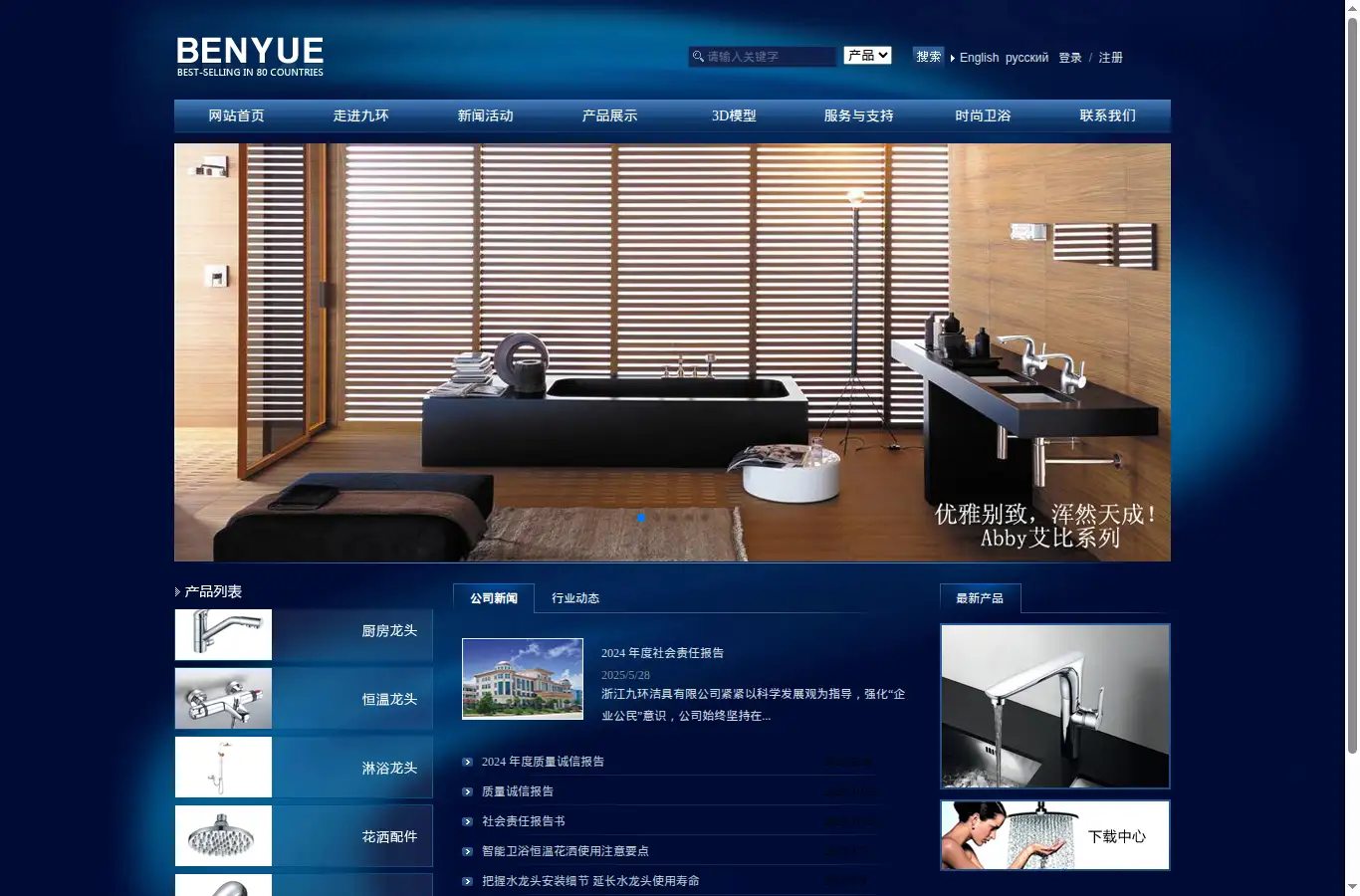Image resolution: width=1360 pixels, height=896 pixels.
Task: Open 社会责任报告书 news link
Action: click(x=524, y=821)
